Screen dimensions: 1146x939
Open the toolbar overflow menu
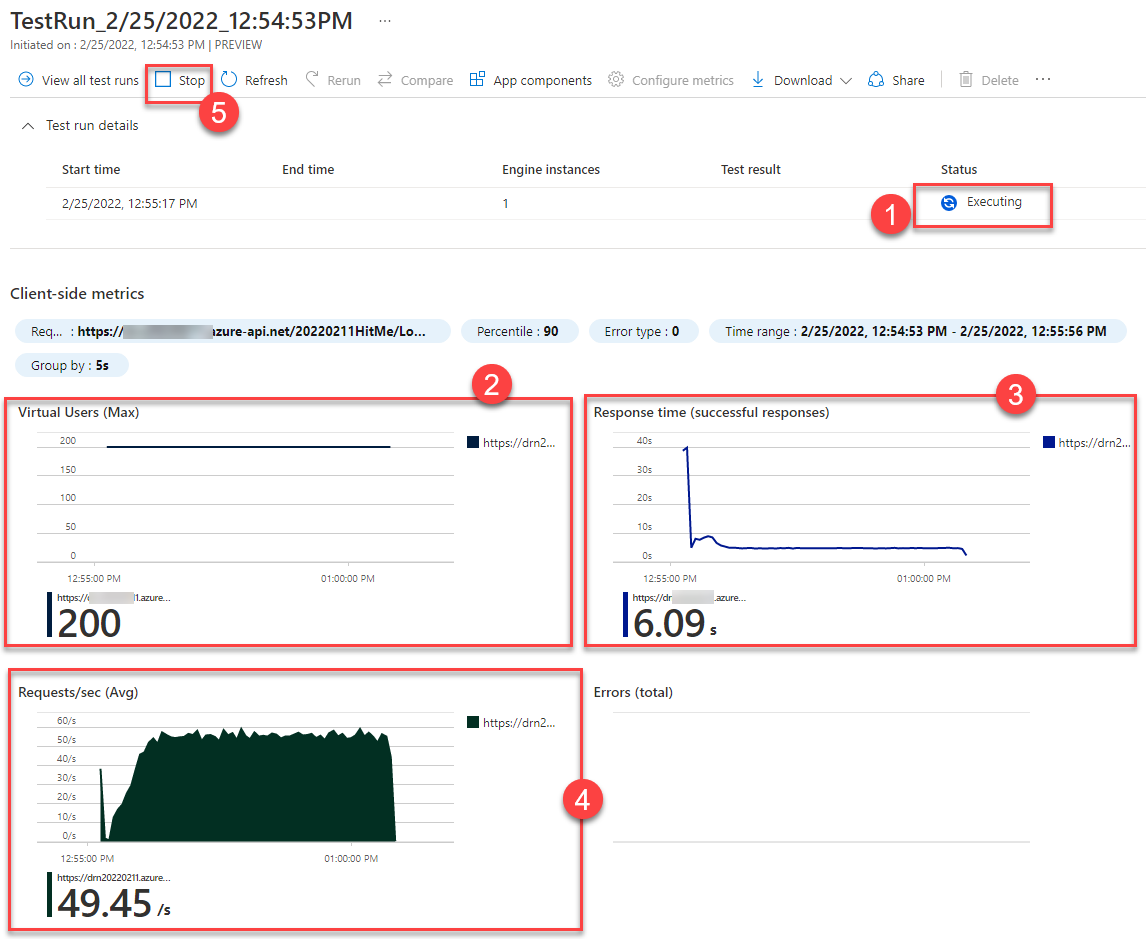click(x=1041, y=80)
